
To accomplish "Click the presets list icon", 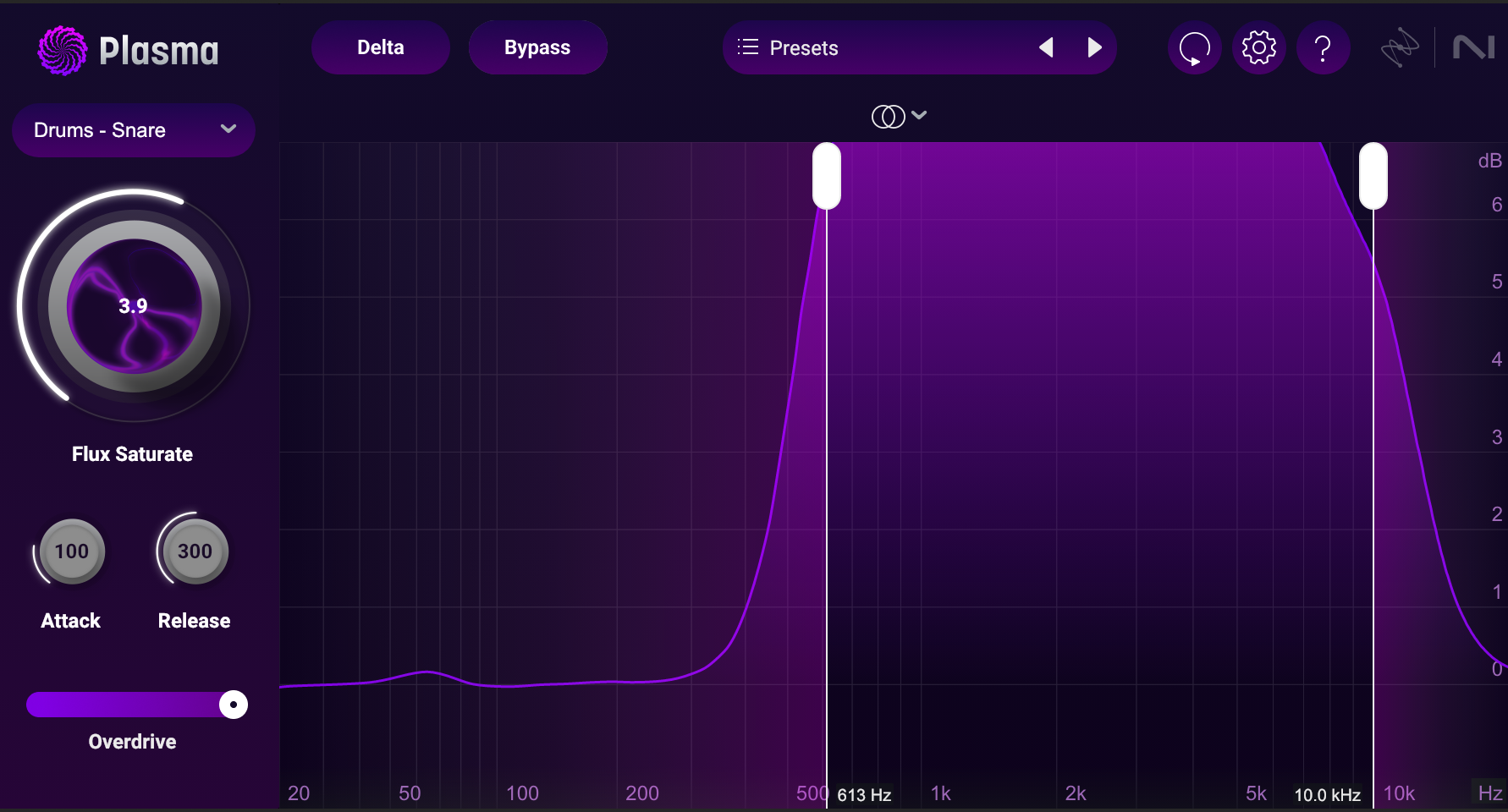I will (x=748, y=47).
